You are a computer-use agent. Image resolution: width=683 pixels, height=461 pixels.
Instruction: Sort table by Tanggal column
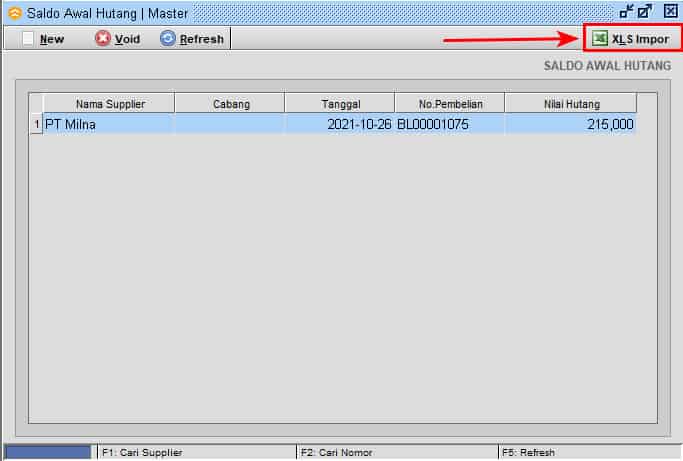[x=340, y=104]
